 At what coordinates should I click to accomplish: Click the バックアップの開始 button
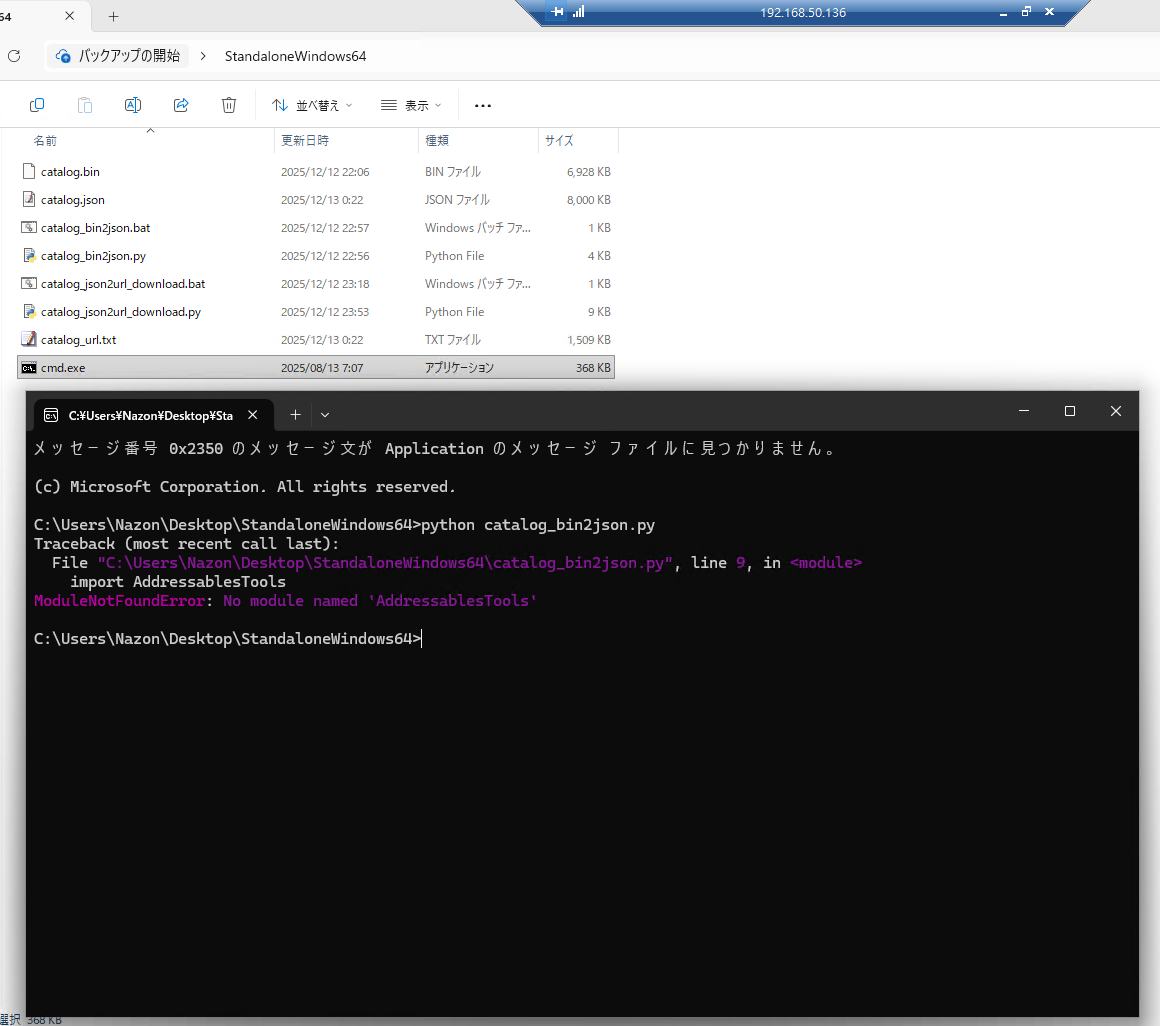pos(119,56)
